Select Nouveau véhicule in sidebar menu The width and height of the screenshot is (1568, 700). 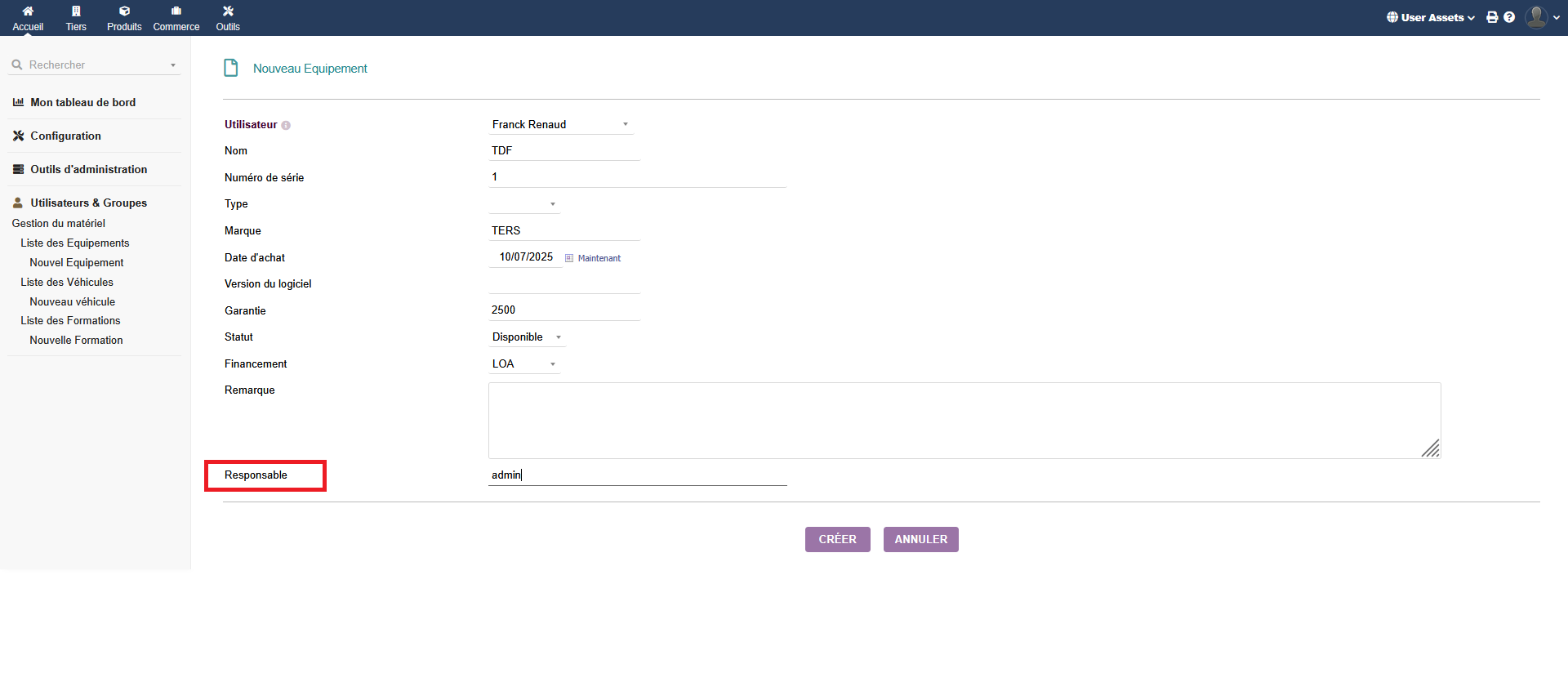(73, 302)
